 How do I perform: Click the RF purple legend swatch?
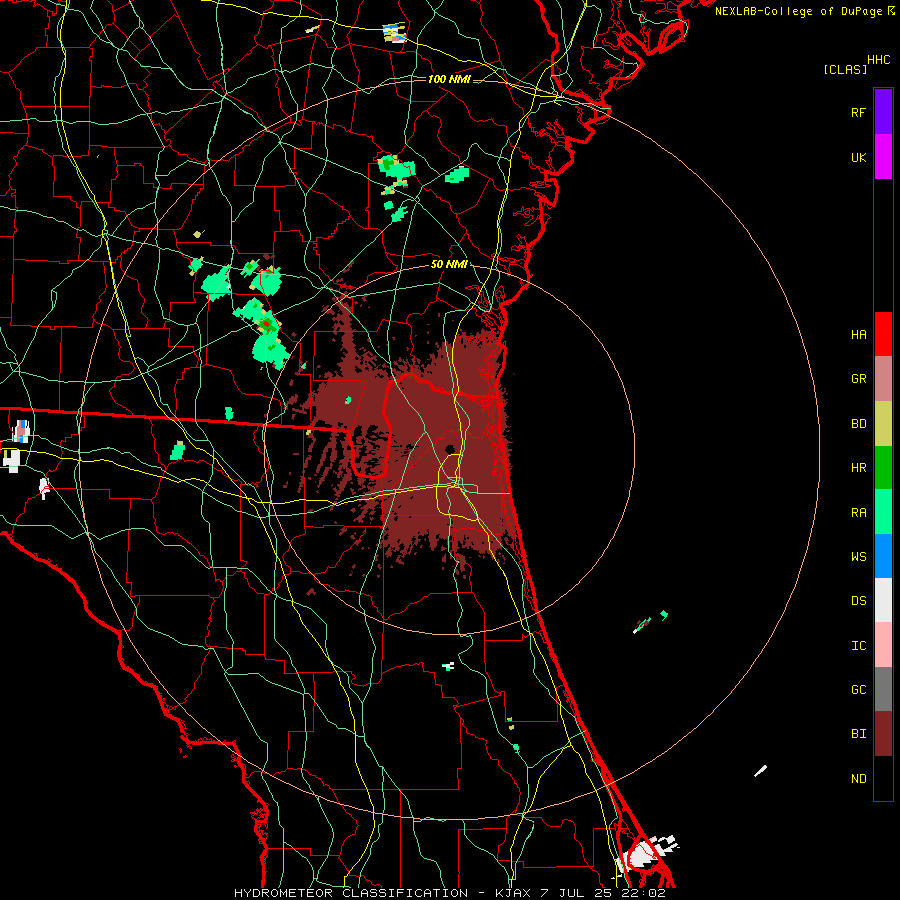tap(883, 112)
